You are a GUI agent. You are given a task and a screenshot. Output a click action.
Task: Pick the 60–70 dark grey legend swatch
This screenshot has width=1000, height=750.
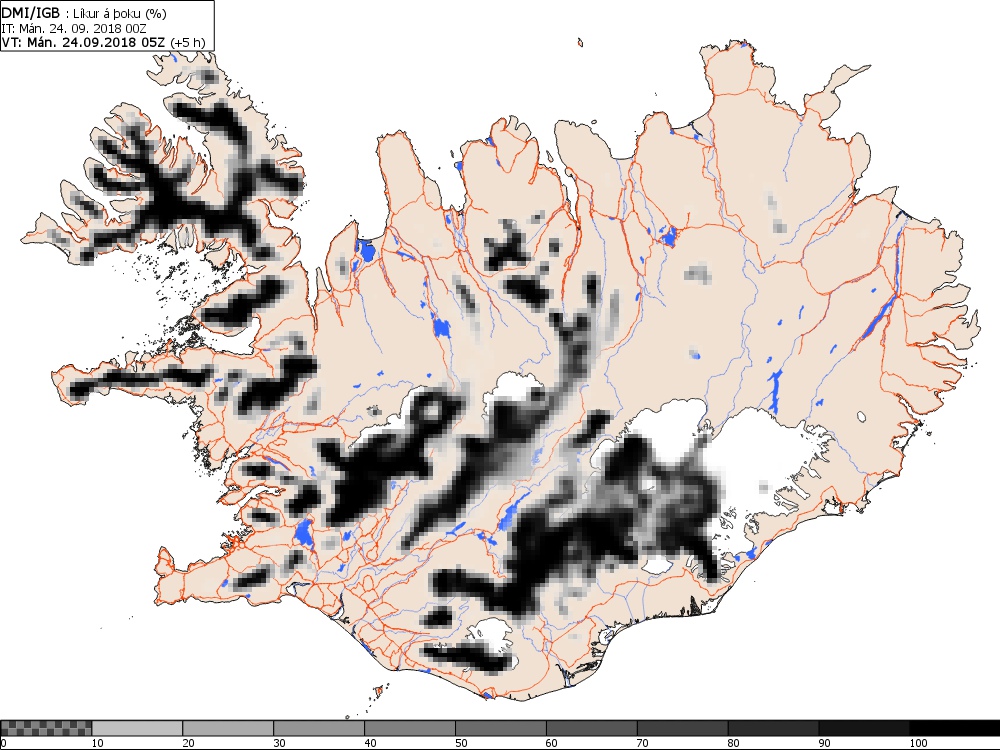[592, 728]
